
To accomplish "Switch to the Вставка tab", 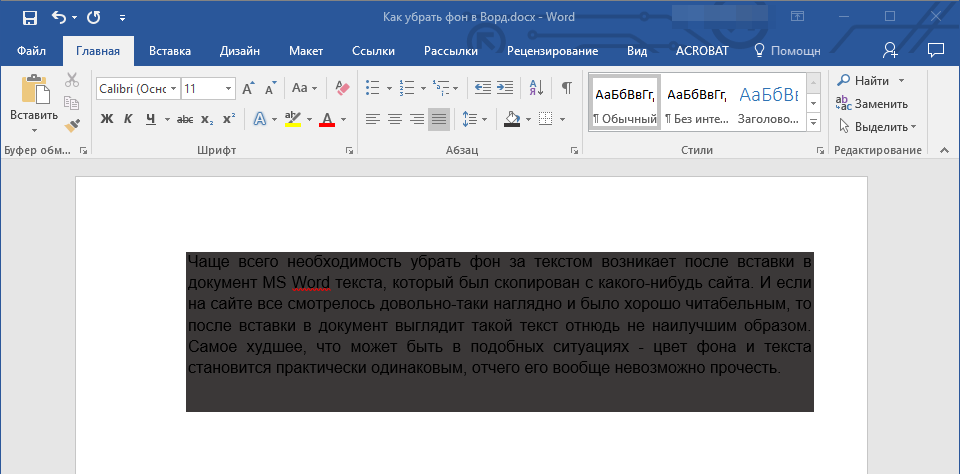I will click(x=170, y=50).
